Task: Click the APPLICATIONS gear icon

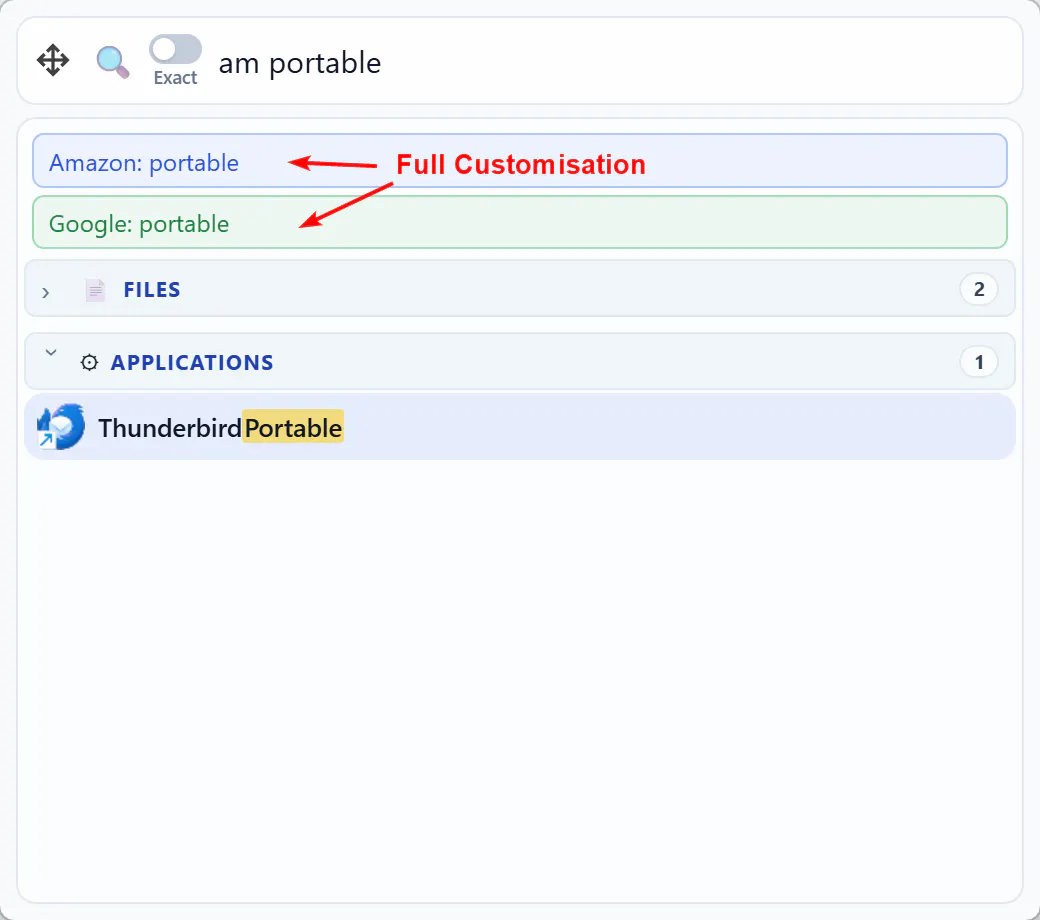Action: pyautogui.click(x=89, y=362)
